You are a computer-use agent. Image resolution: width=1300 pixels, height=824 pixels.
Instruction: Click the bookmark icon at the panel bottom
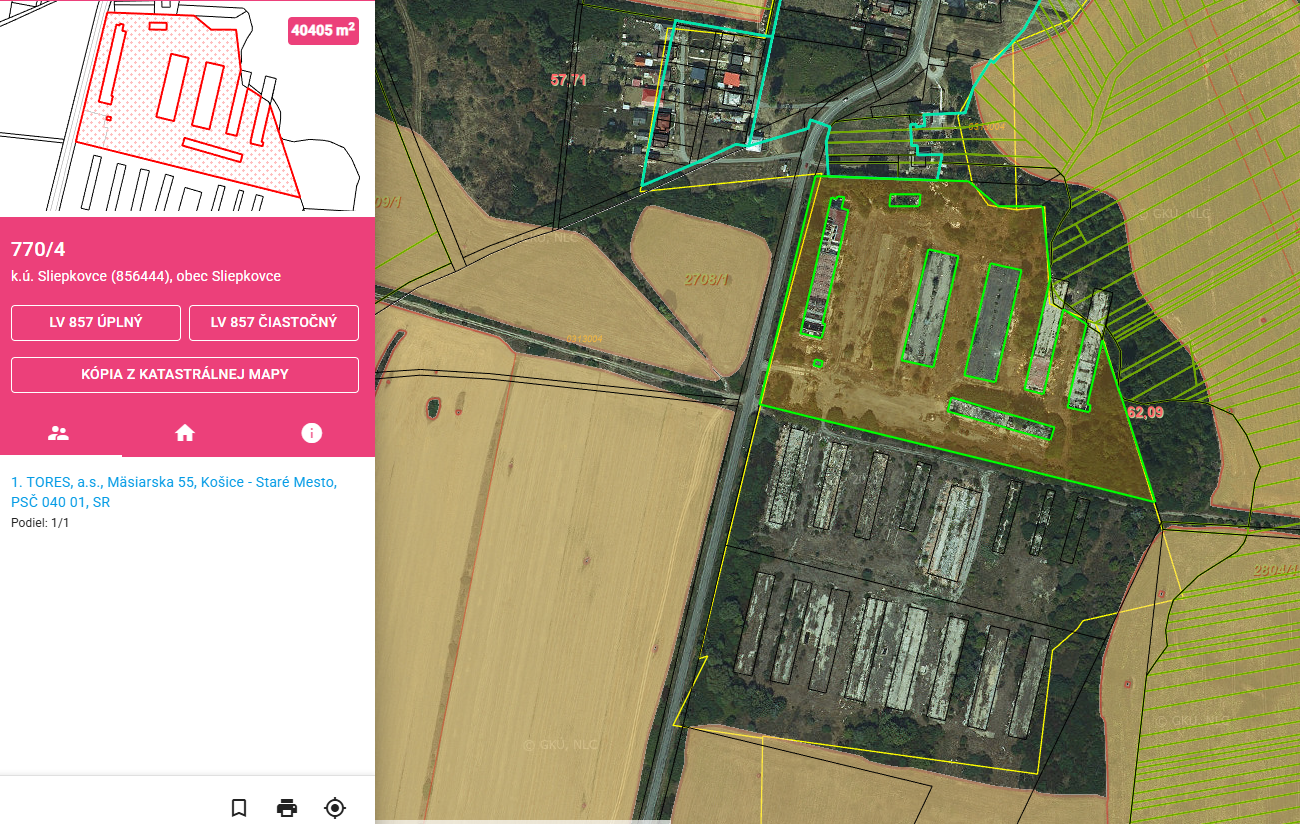(x=239, y=808)
